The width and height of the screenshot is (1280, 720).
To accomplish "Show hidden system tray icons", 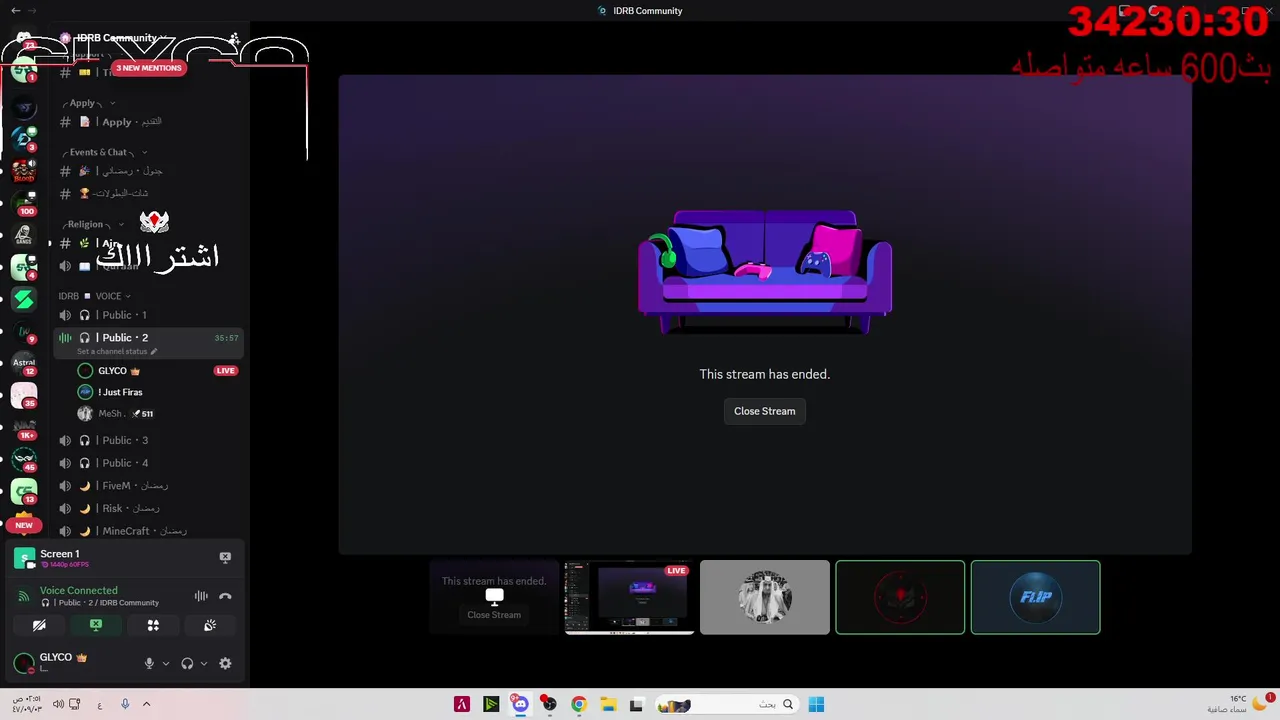I will tap(146, 704).
